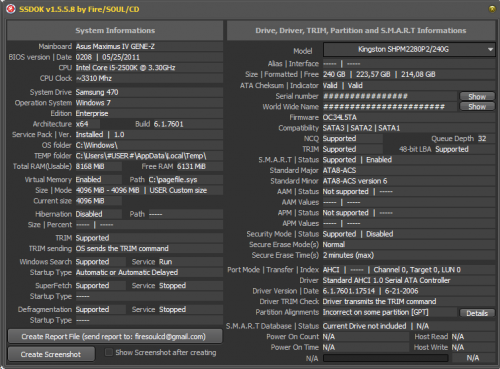Click the Hibernation 'Disabled' value
Screen dimensions: 500x369
[89, 214]
